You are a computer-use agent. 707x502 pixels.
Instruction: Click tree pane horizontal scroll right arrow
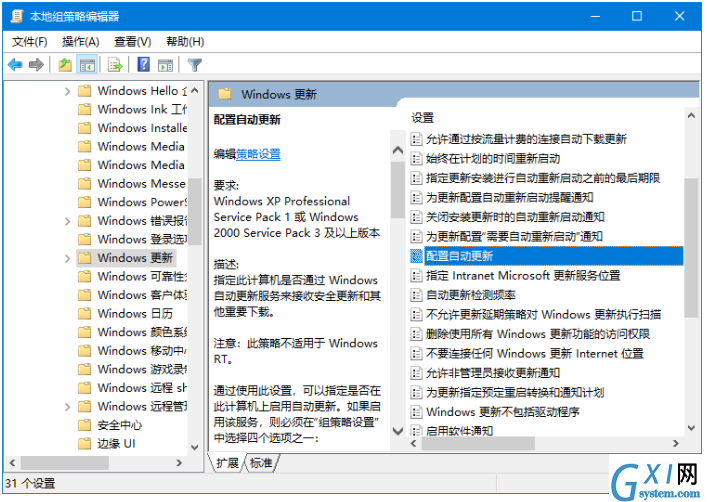tap(179, 463)
